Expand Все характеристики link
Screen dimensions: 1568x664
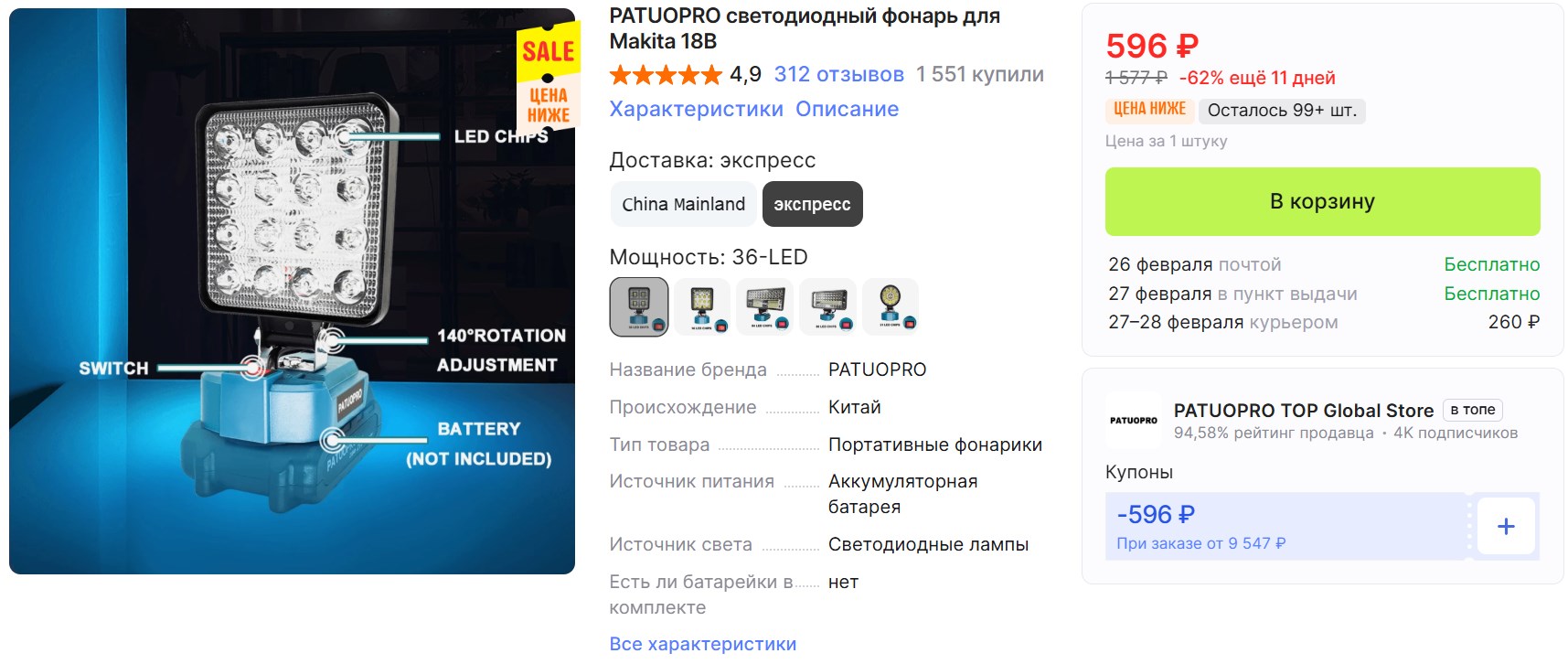(x=703, y=644)
